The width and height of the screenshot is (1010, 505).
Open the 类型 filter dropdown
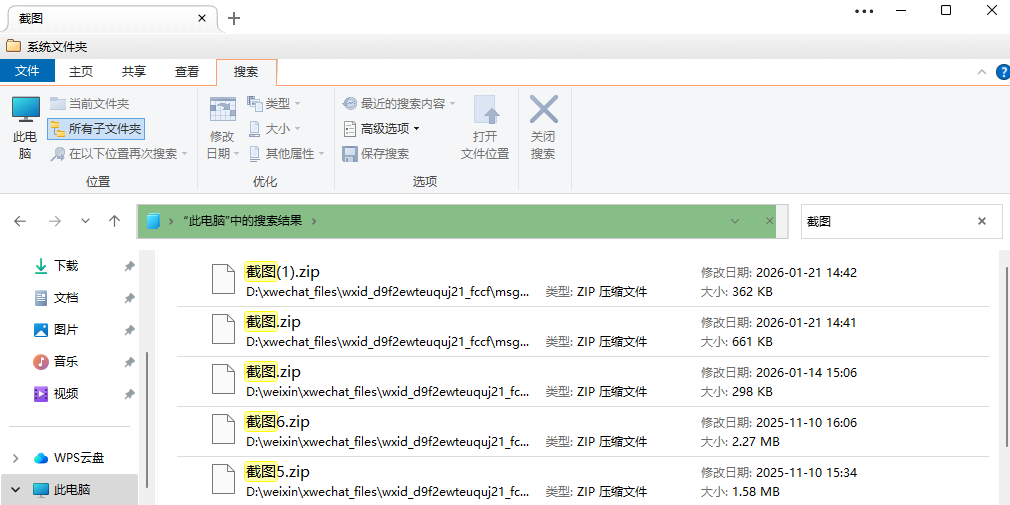tap(274, 104)
